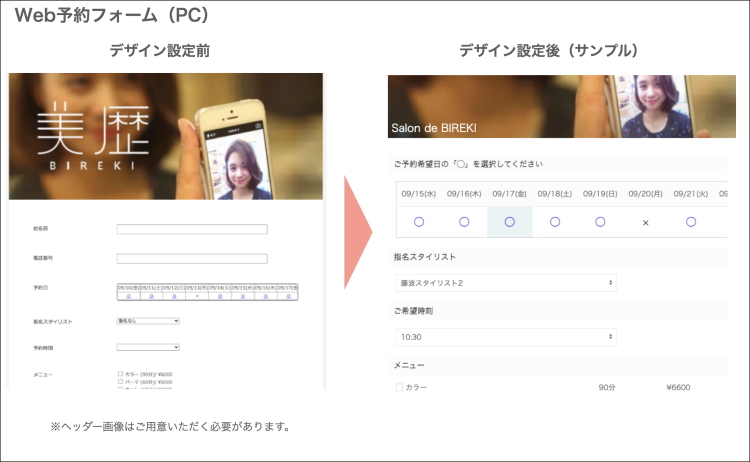The image size is (750, 462).
Task: Check the パーマ ¥5000 checkbox in the pre-design form
Action: coord(120,382)
